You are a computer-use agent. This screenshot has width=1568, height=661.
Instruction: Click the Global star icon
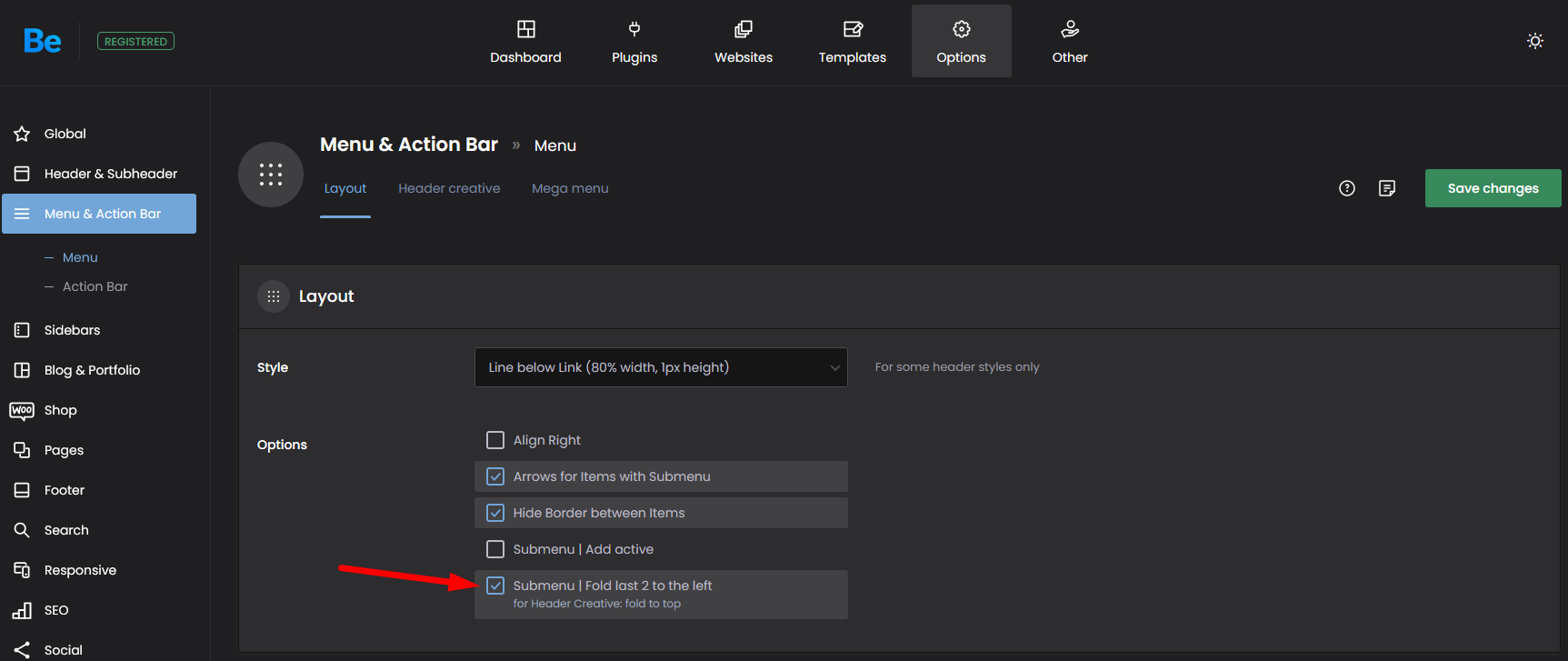pos(22,134)
